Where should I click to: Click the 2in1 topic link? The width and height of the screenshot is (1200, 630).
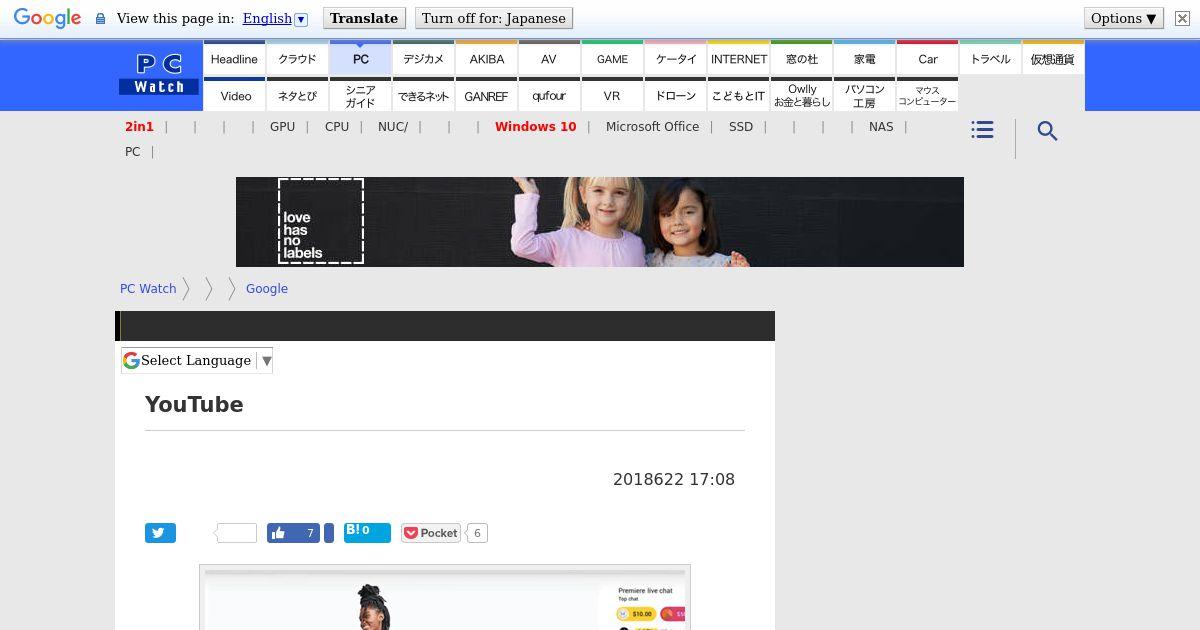[140, 127]
